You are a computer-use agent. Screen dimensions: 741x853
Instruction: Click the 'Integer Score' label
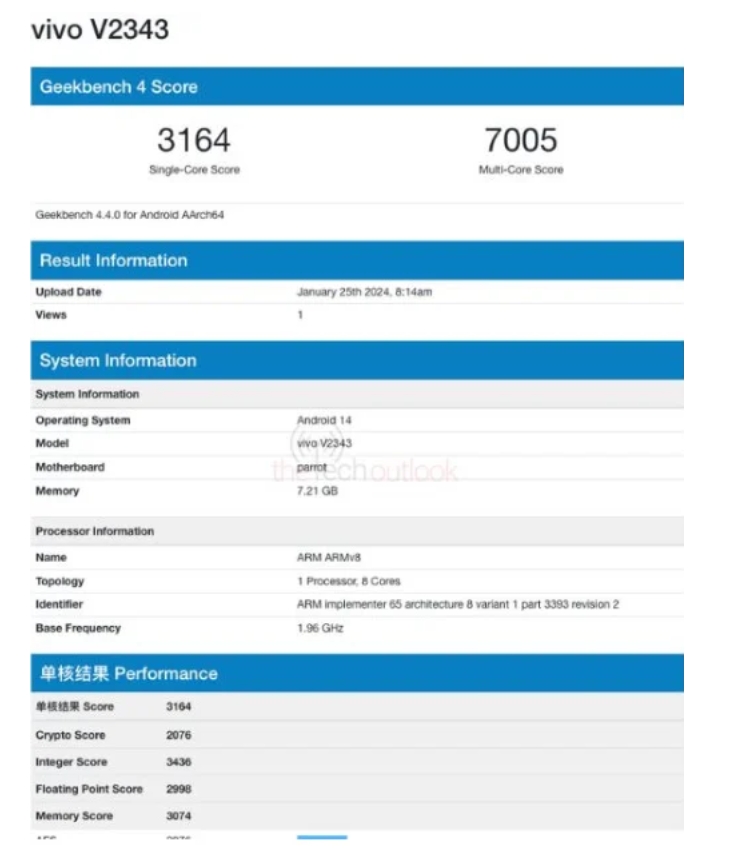click(x=71, y=762)
